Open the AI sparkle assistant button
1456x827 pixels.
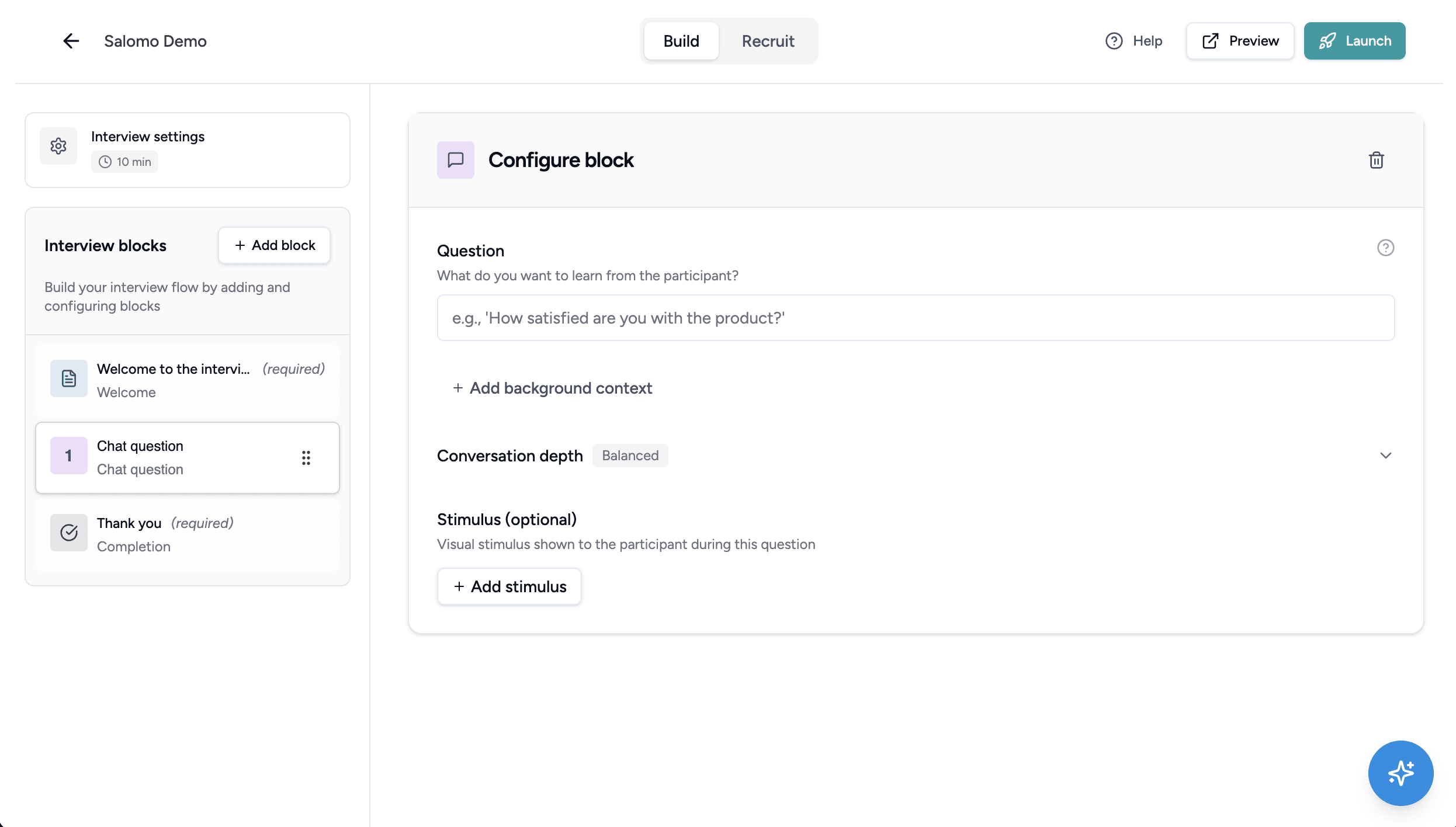(x=1400, y=773)
